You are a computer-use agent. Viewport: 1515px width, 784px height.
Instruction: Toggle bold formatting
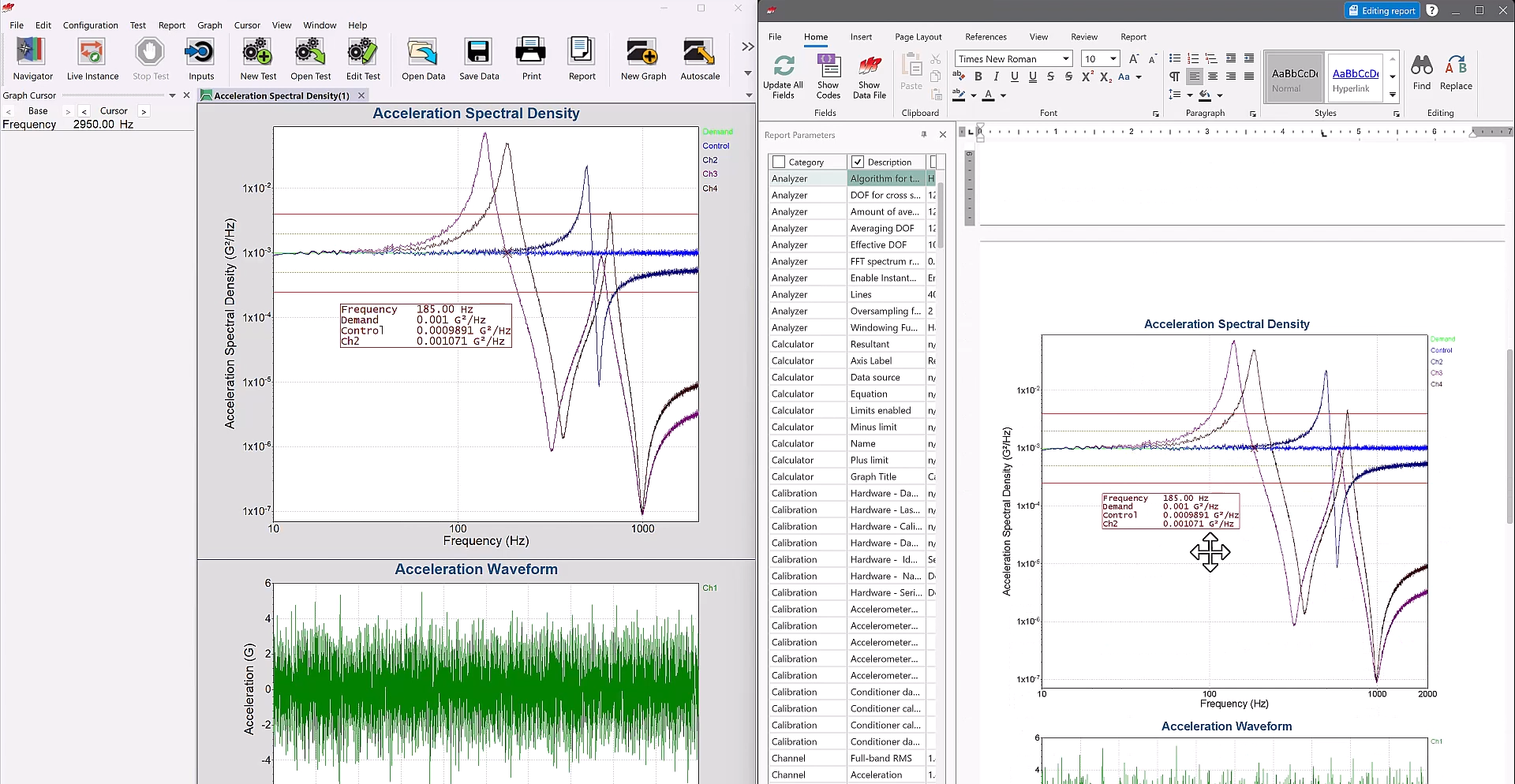(x=978, y=77)
